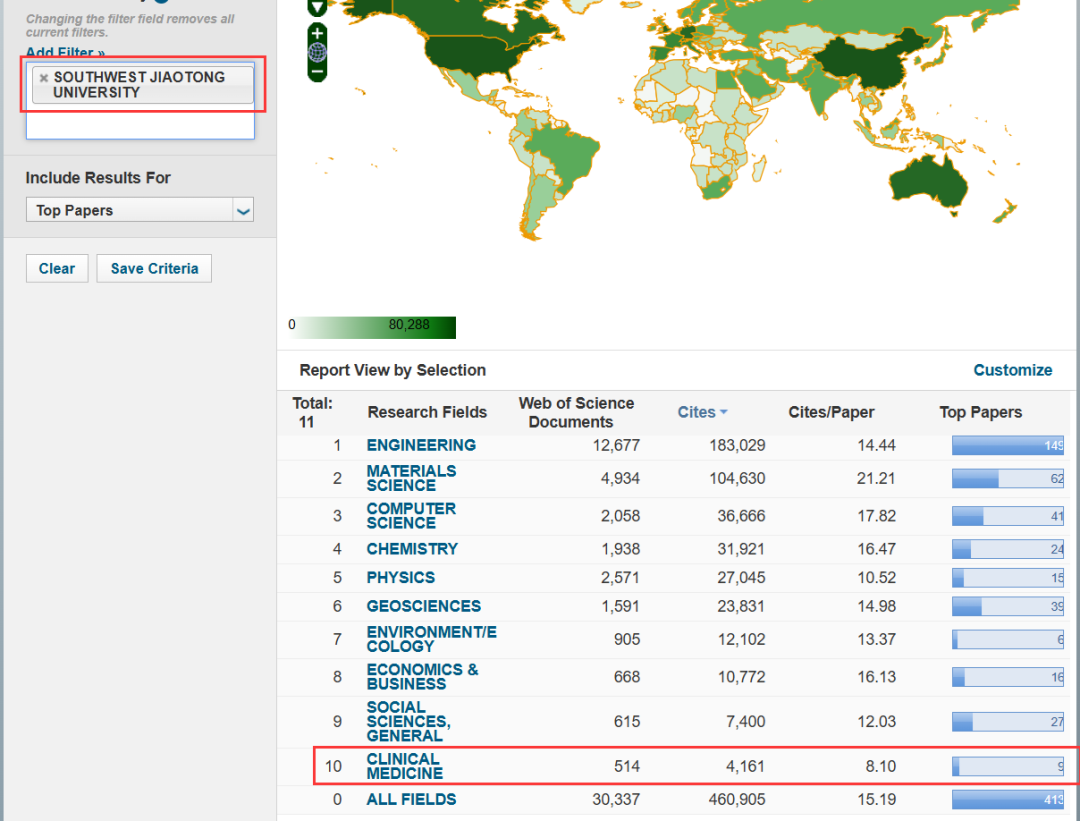Viewport: 1080px width, 821px height.
Task: Click the green map legend gradient bar
Action: (x=372, y=327)
